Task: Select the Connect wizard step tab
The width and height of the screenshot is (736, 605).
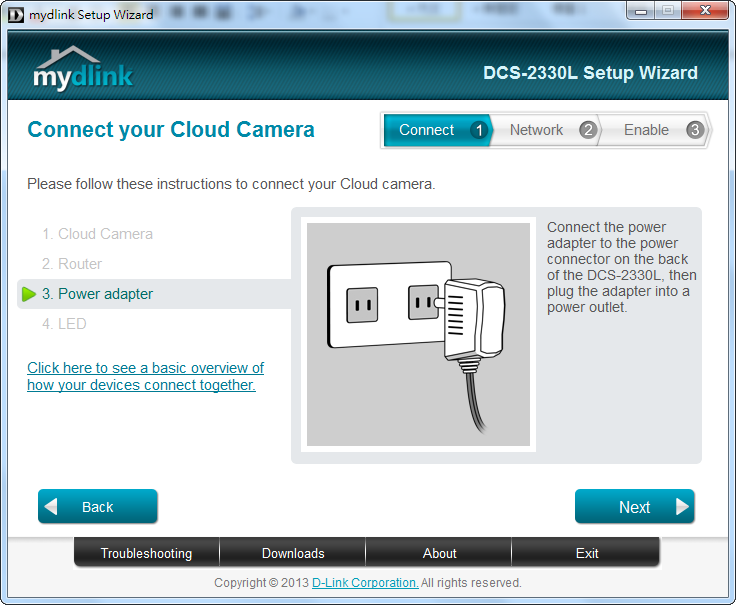Action: point(427,130)
